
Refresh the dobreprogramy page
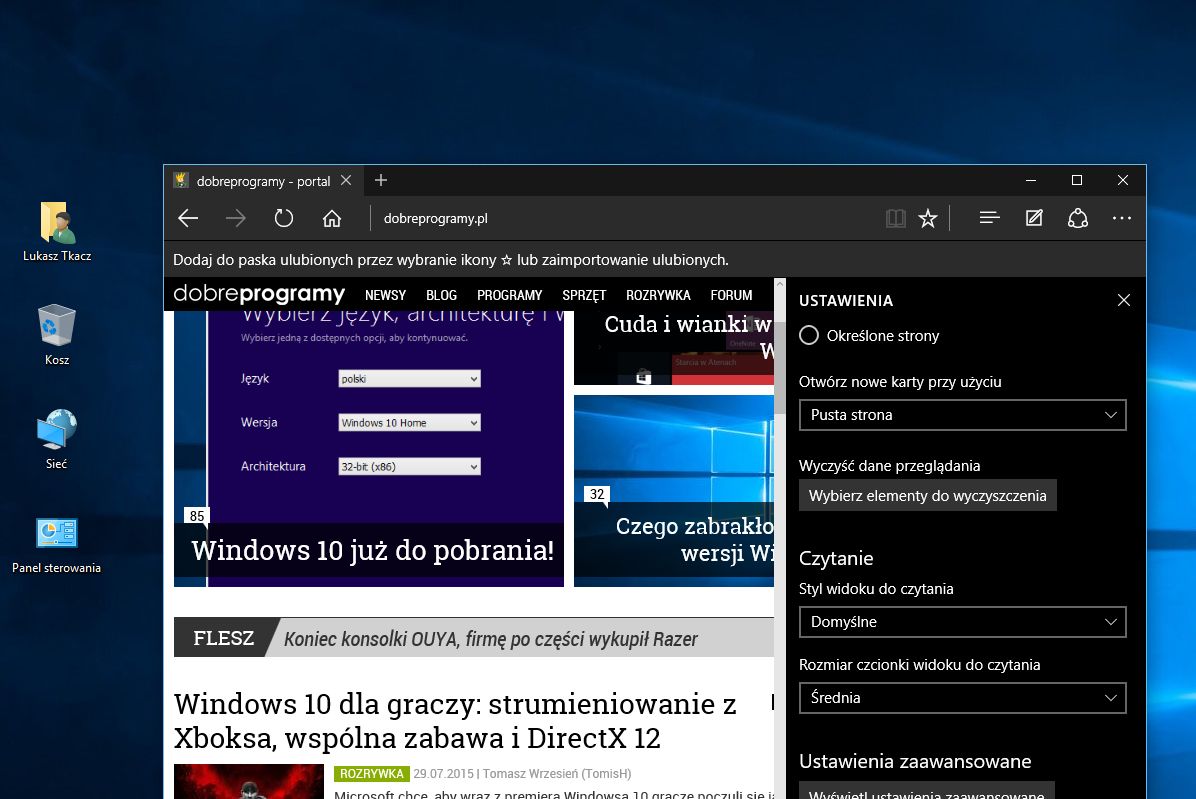[x=284, y=218]
